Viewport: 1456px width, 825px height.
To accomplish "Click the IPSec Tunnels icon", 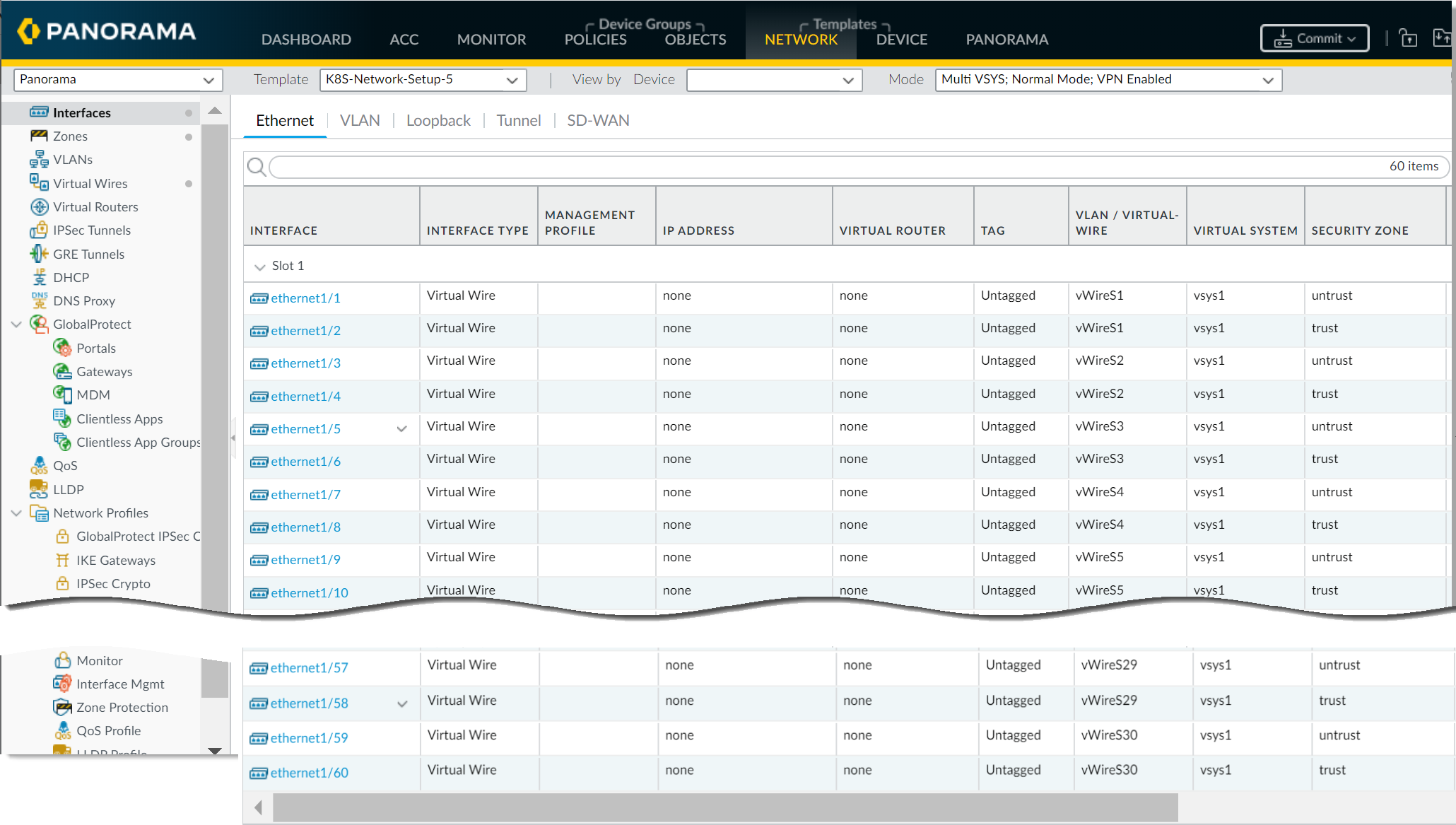I will click(x=39, y=230).
